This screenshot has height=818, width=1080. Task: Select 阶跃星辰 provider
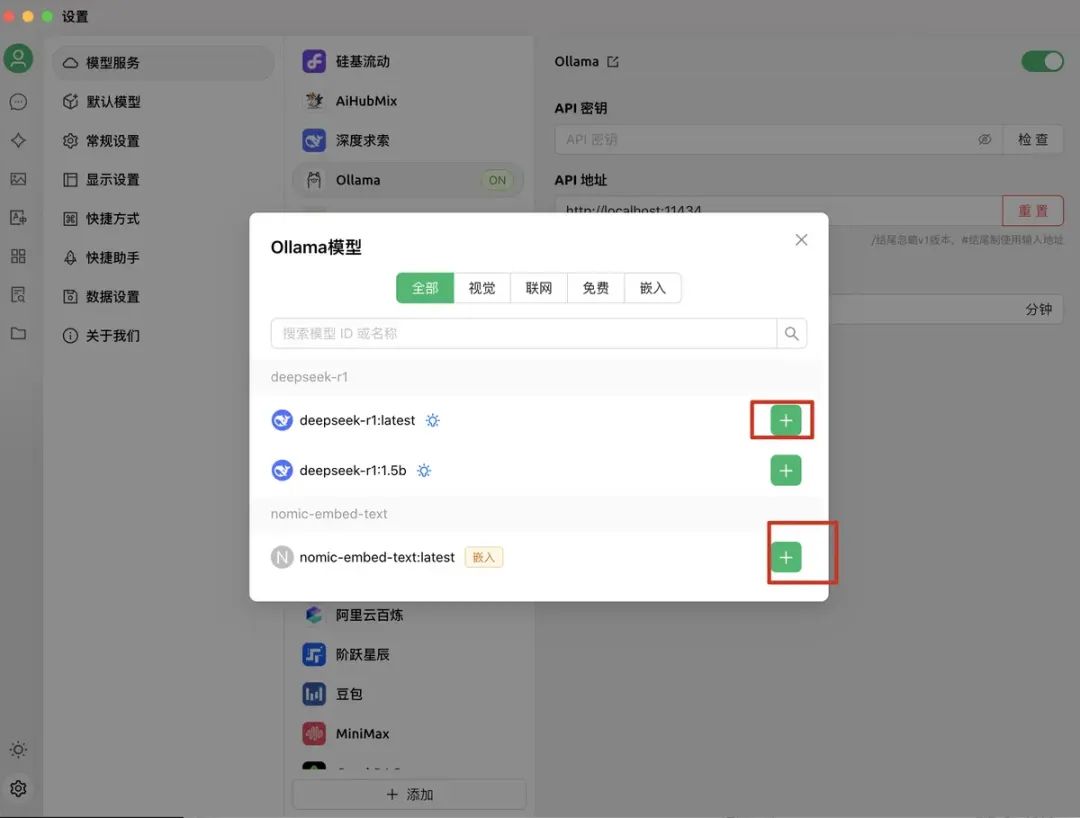coord(408,654)
